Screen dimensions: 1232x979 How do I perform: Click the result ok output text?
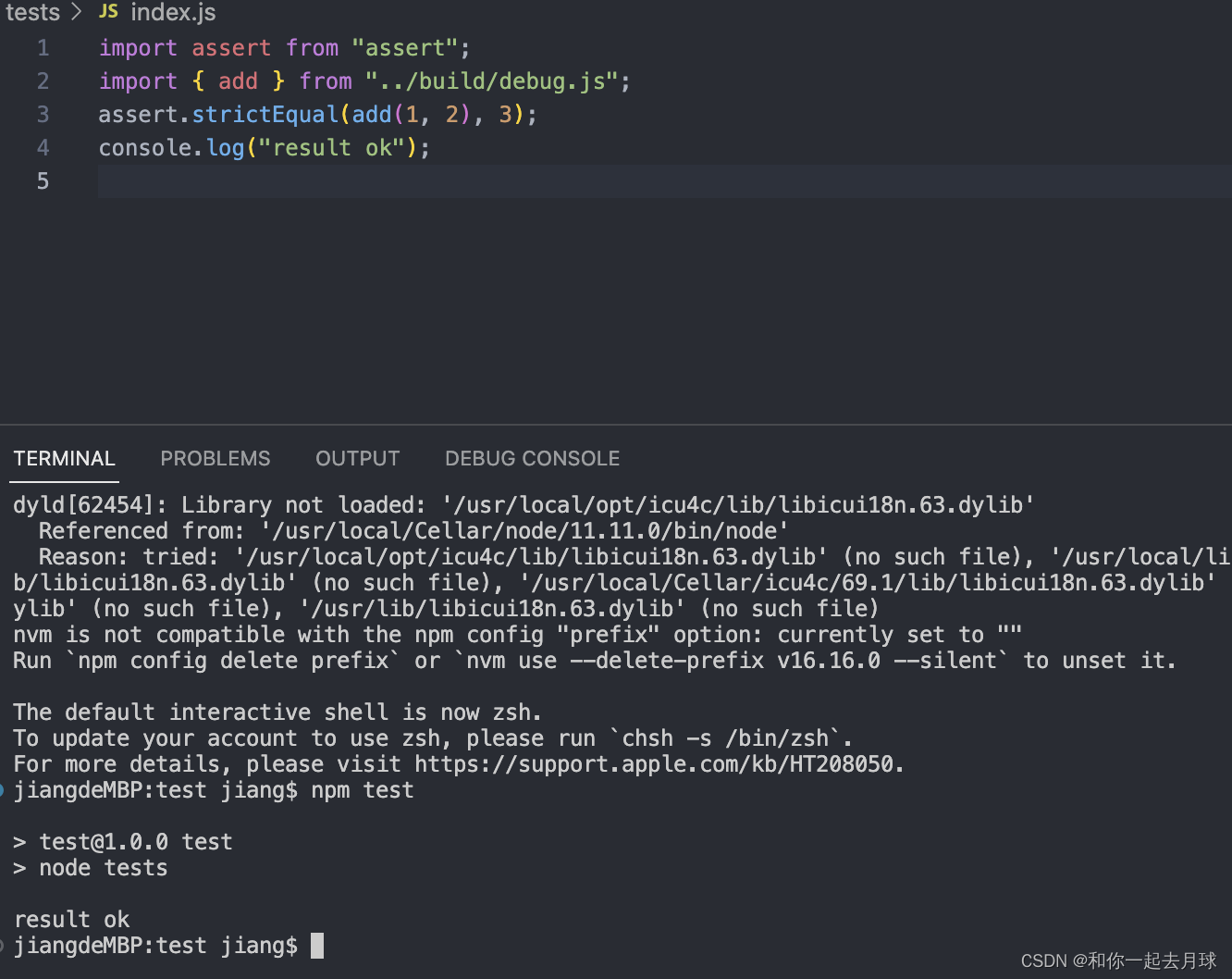point(71,919)
